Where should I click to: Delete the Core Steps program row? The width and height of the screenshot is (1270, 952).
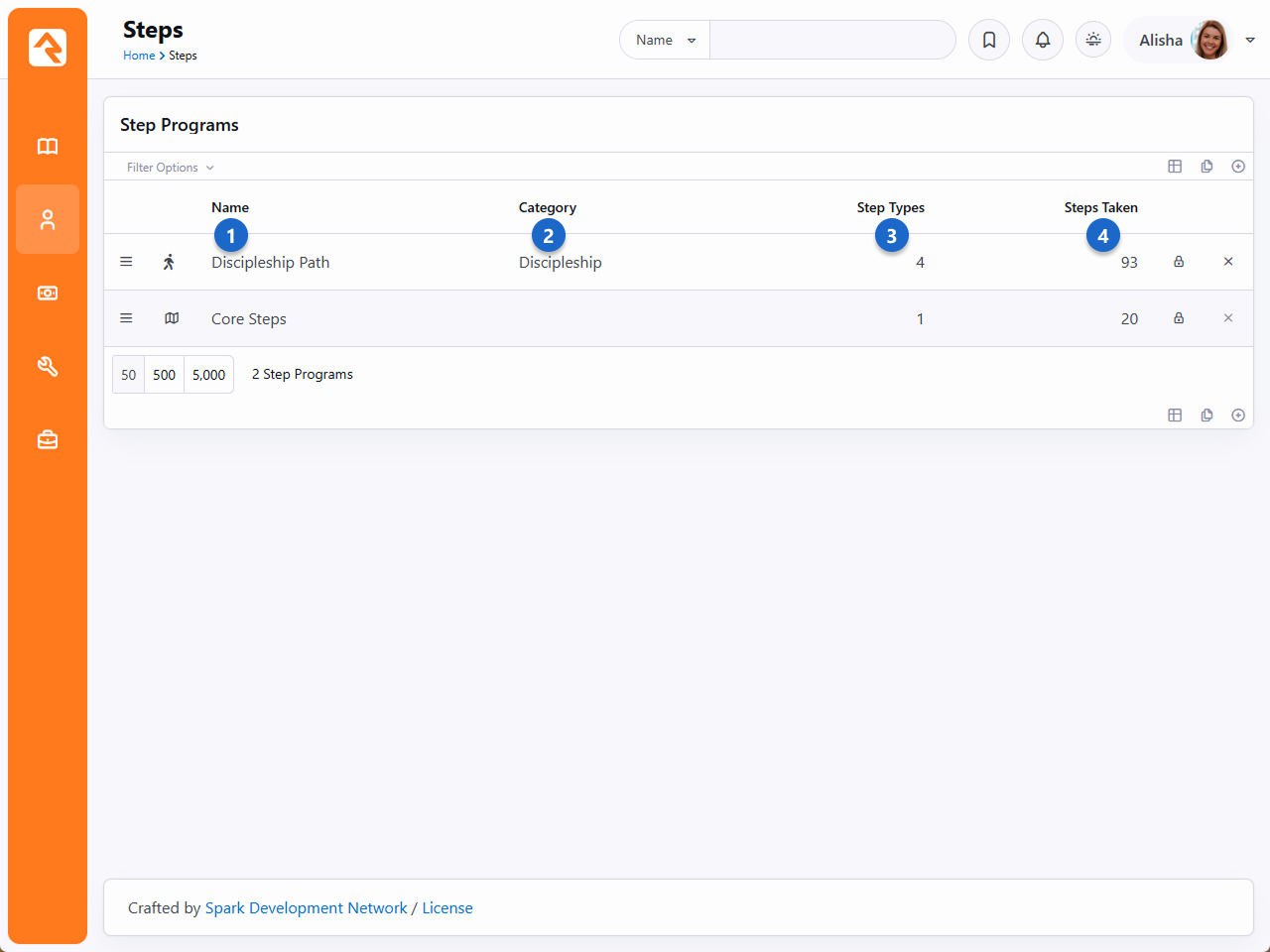(1228, 318)
